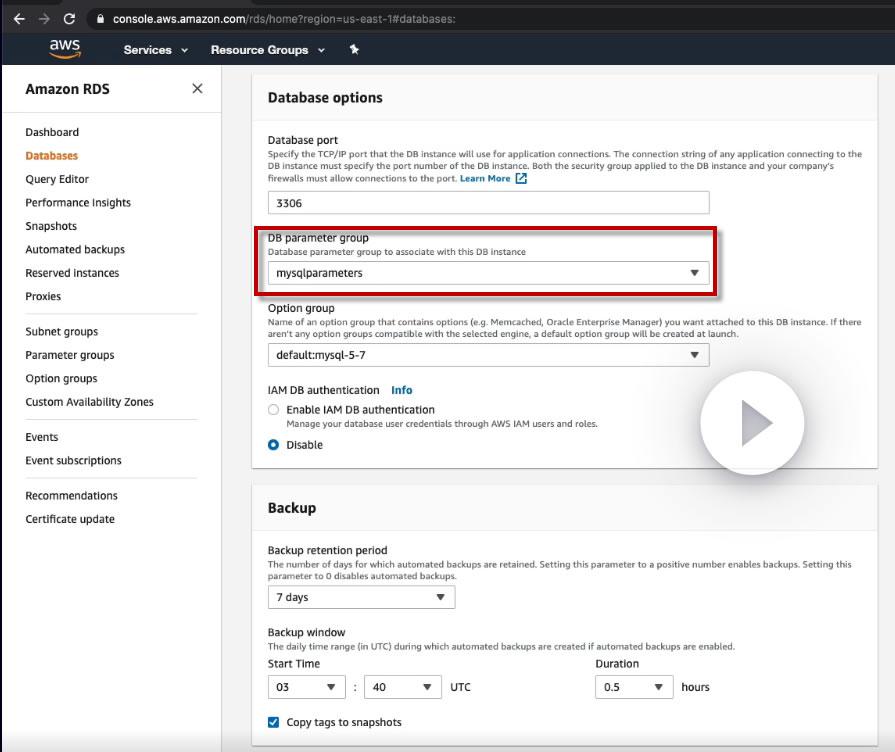This screenshot has width=895, height=752.
Task: Click the large play button overlay
Action: (752, 423)
